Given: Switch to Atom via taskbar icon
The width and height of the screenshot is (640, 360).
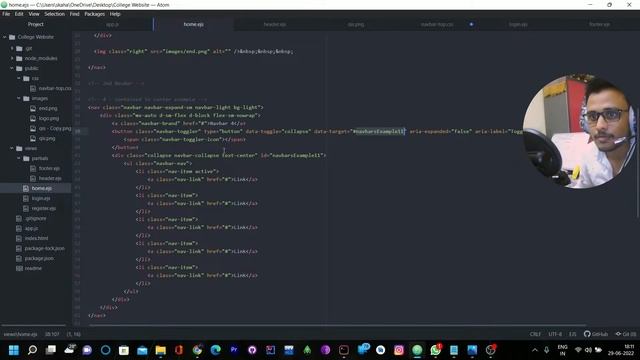Looking at the screenshot, I should pos(417,350).
